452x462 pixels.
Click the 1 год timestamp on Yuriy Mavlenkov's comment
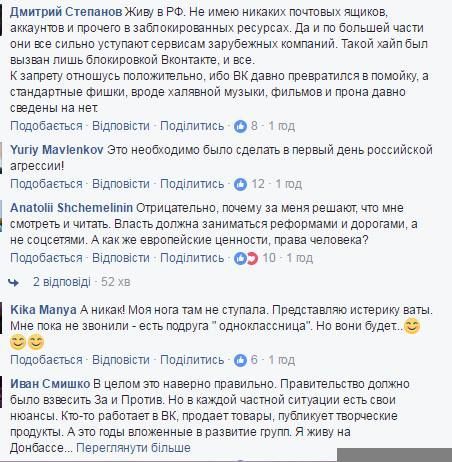pos(289,184)
